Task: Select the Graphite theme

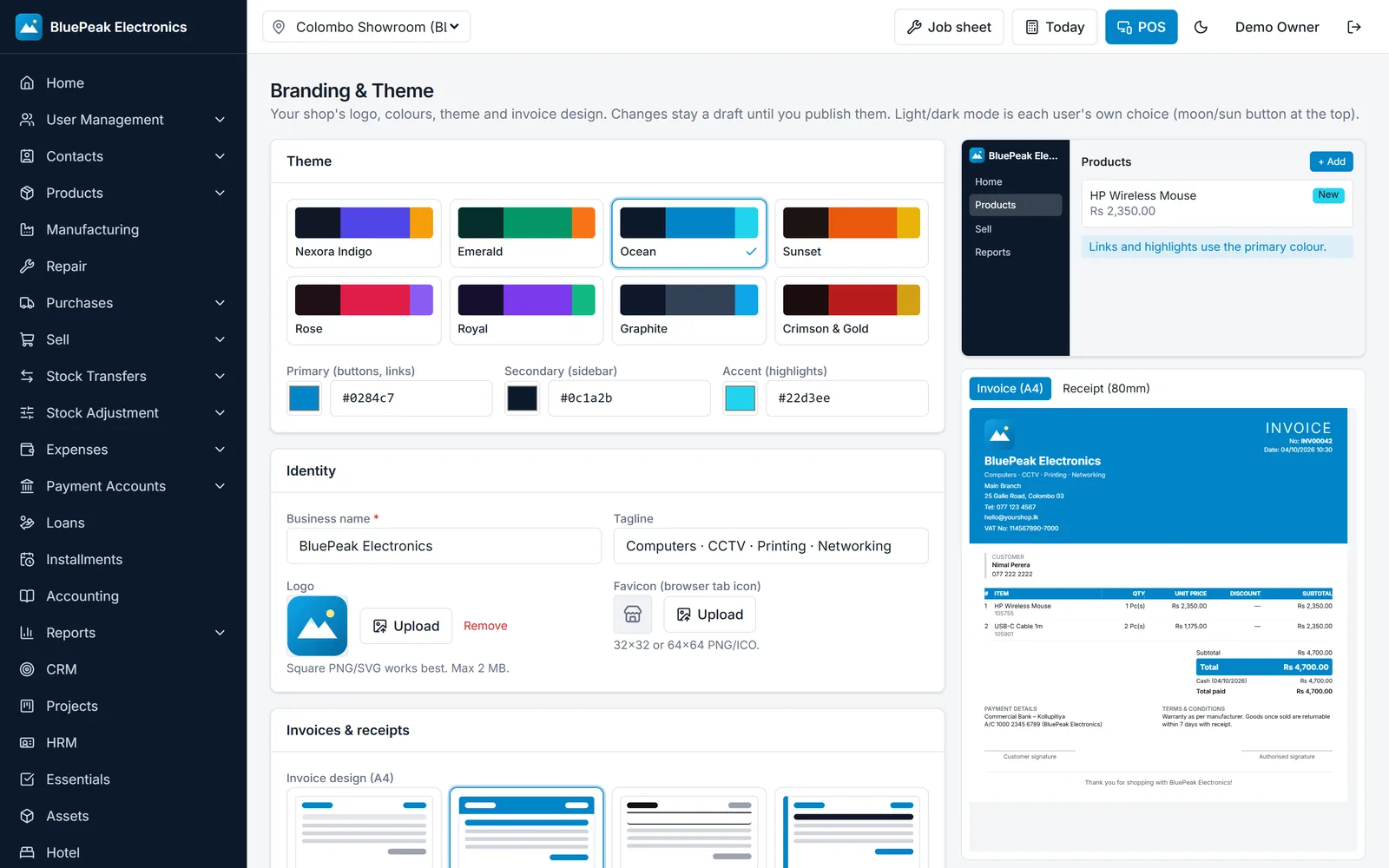Action: coord(688,311)
